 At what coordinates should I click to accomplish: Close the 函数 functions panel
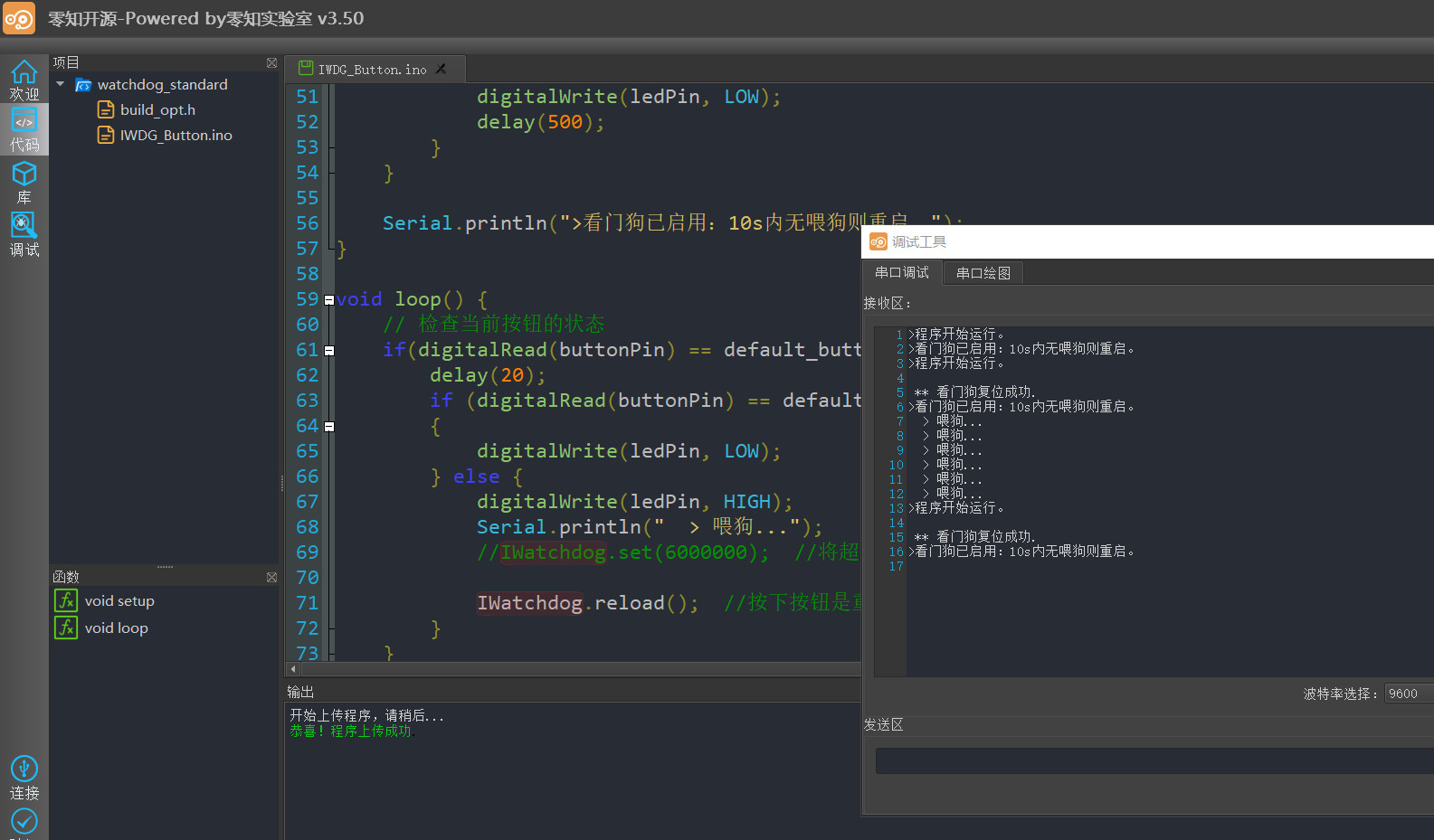[x=271, y=577]
